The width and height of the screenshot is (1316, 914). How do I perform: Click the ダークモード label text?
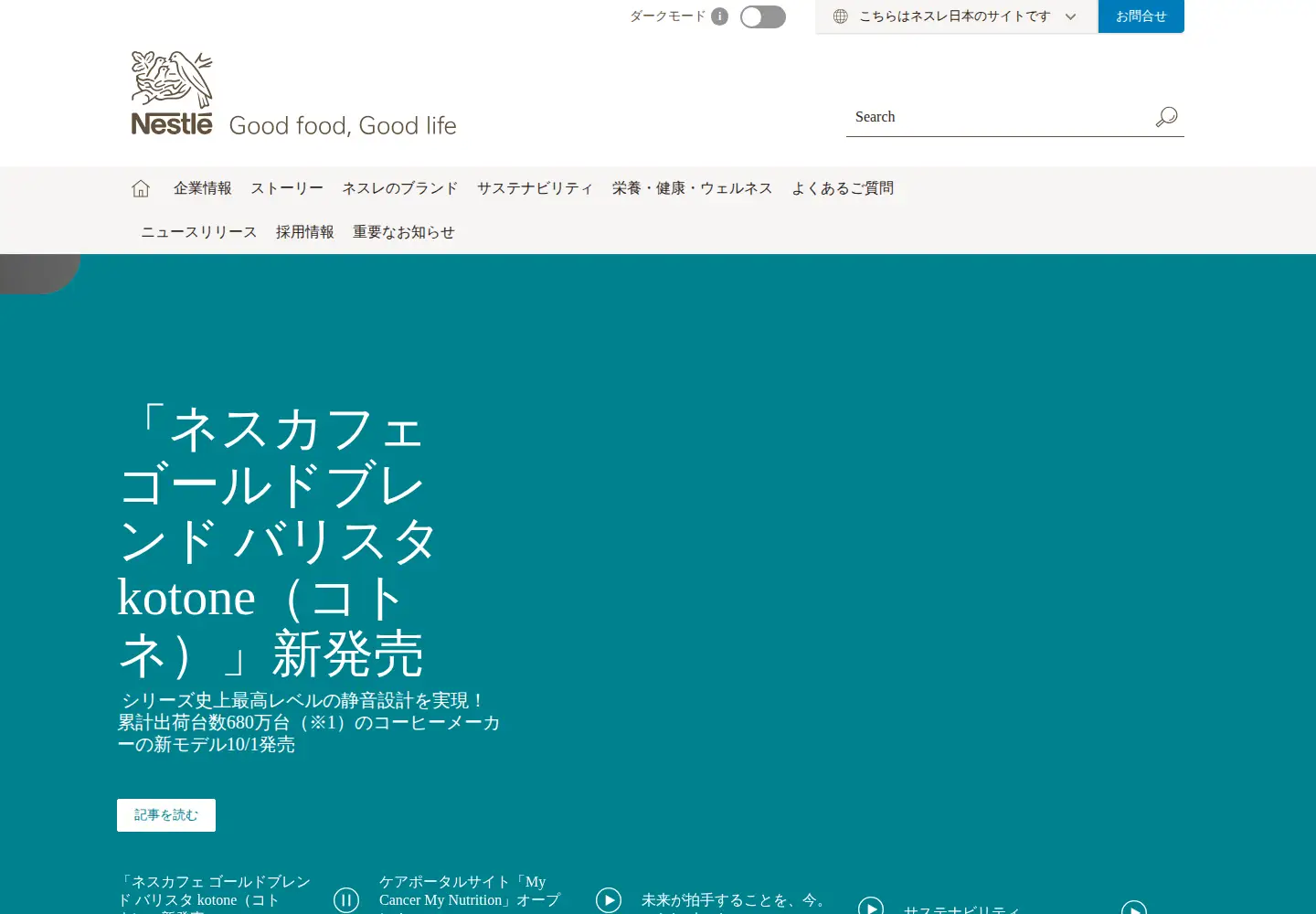coord(668,16)
